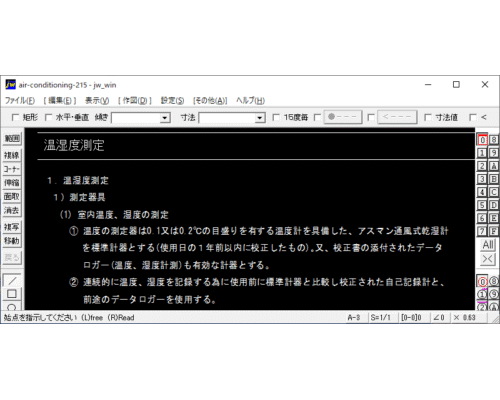The height and width of the screenshot is (400, 500).
Task: Click the 面取 chamfer button
Action: (x=12, y=197)
